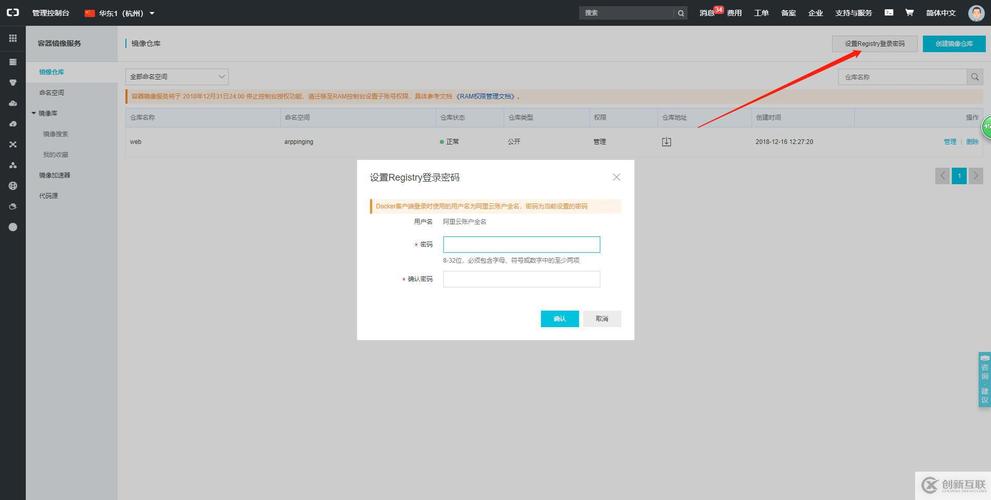This screenshot has width=991, height=500.
Task: Click 取消 in the password dialog
Action: [x=602, y=319]
